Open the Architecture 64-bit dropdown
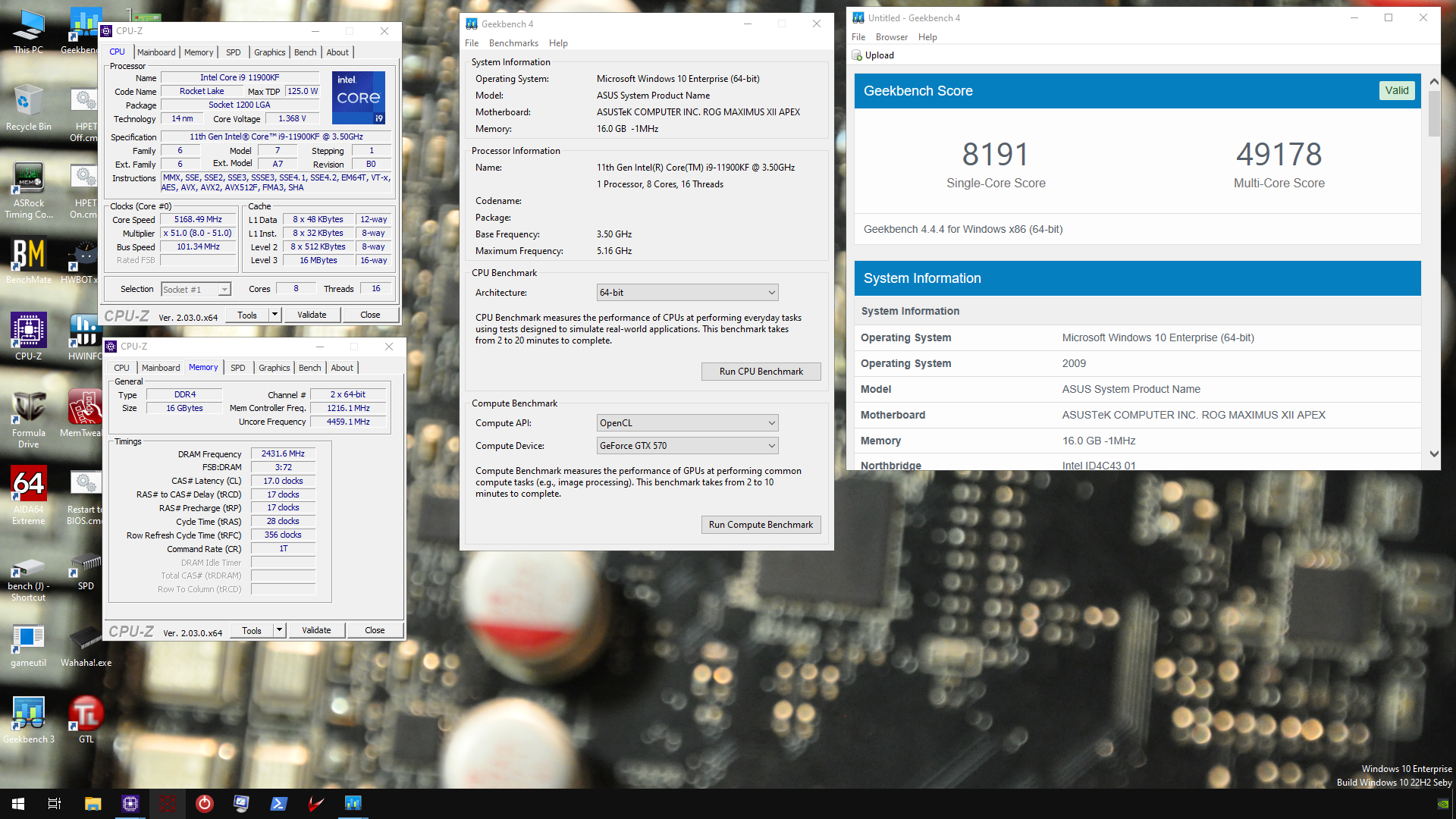This screenshot has height=819, width=1456. pyautogui.click(x=687, y=293)
